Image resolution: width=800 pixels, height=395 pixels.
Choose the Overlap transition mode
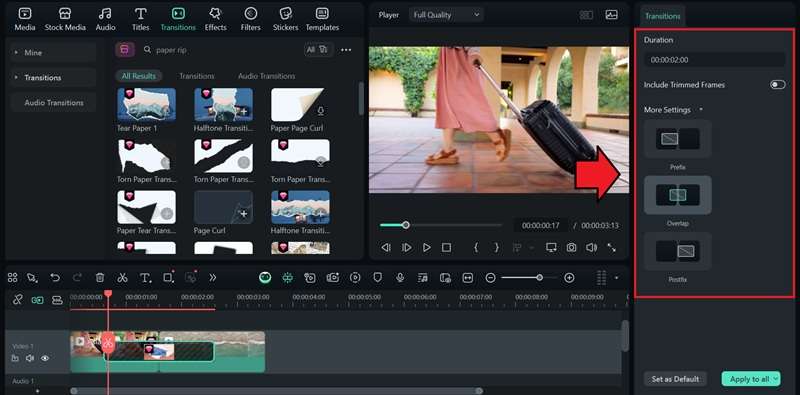(x=678, y=194)
